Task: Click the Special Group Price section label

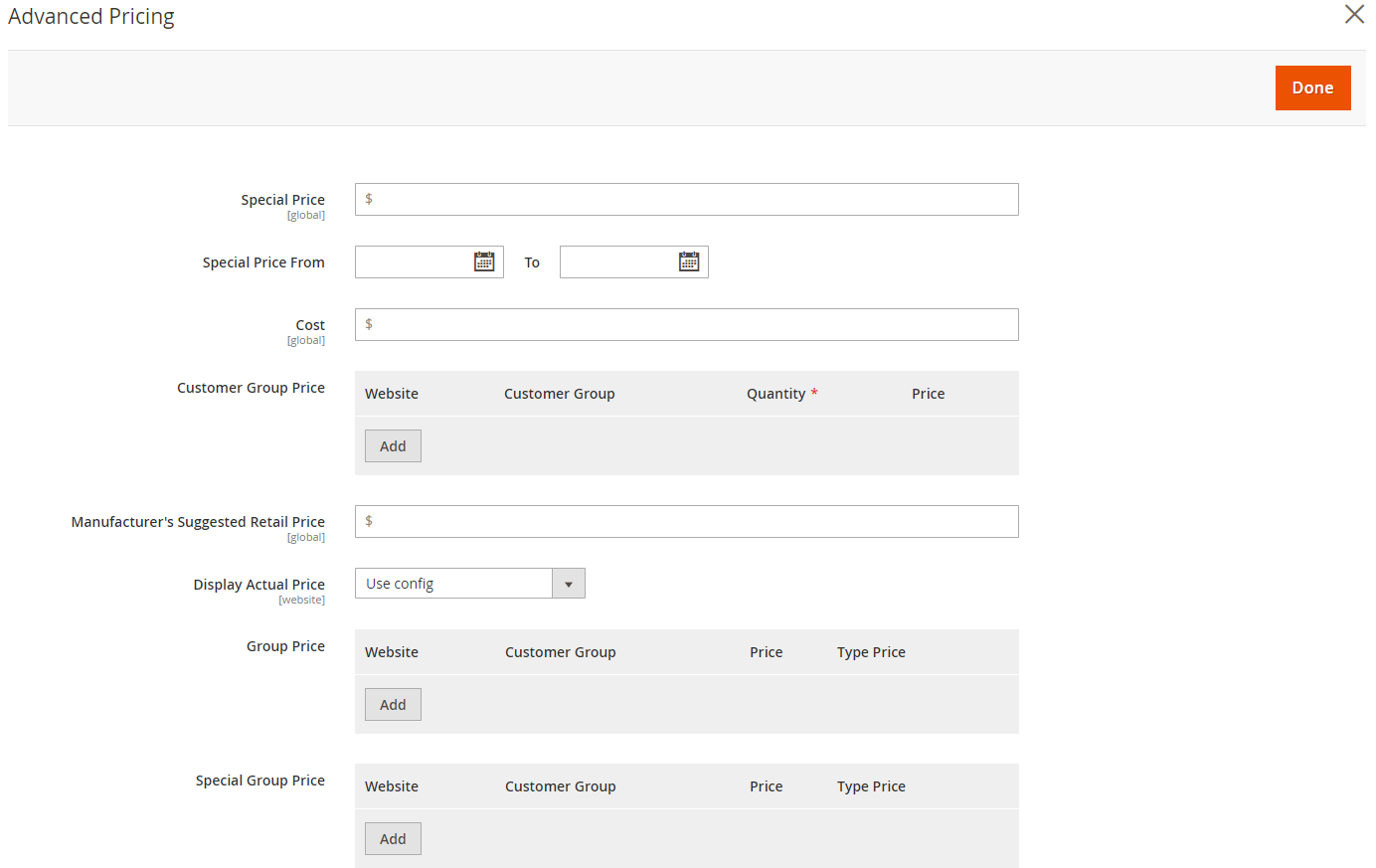Action: (260, 781)
